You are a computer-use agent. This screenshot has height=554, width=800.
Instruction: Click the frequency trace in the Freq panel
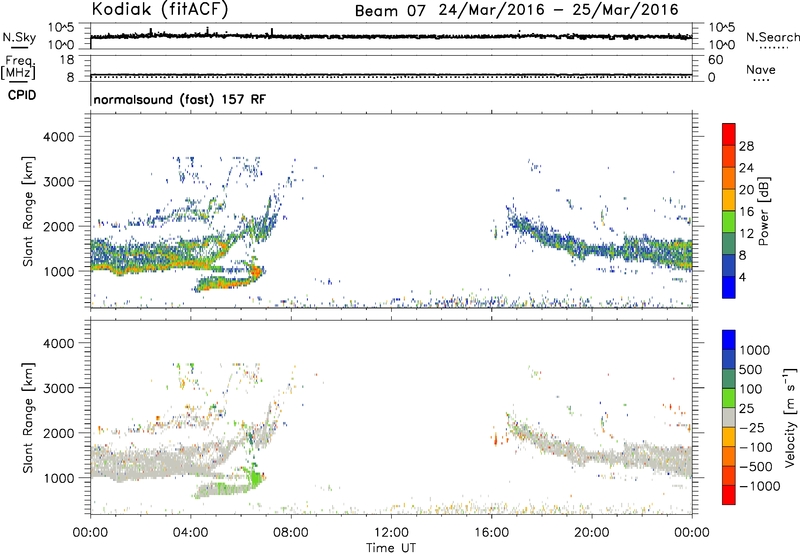[391, 75]
